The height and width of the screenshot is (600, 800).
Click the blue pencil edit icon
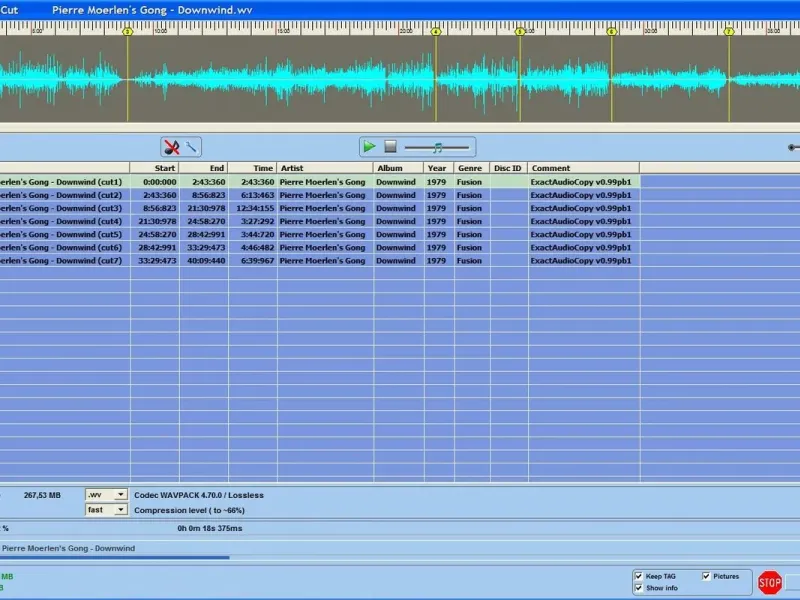click(x=192, y=147)
